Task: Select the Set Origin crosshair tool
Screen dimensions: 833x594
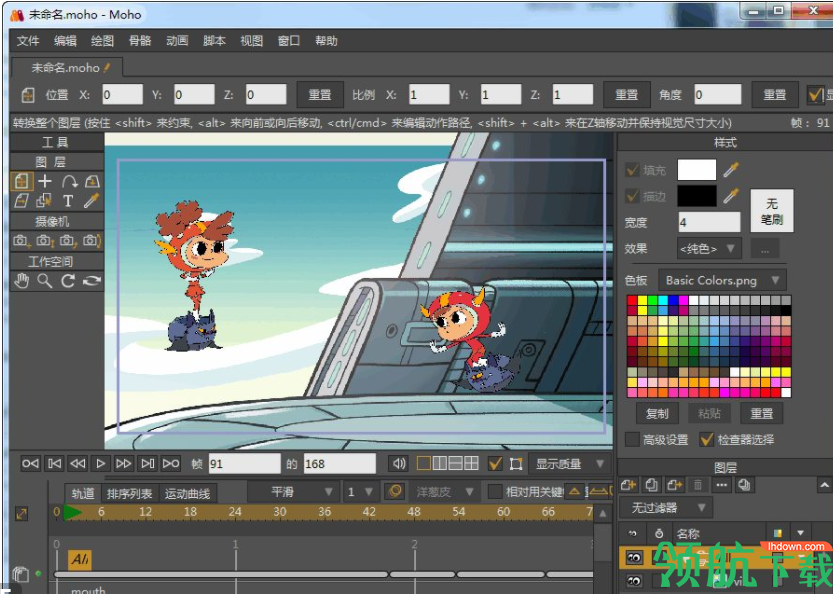Action: tap(45, 182)
